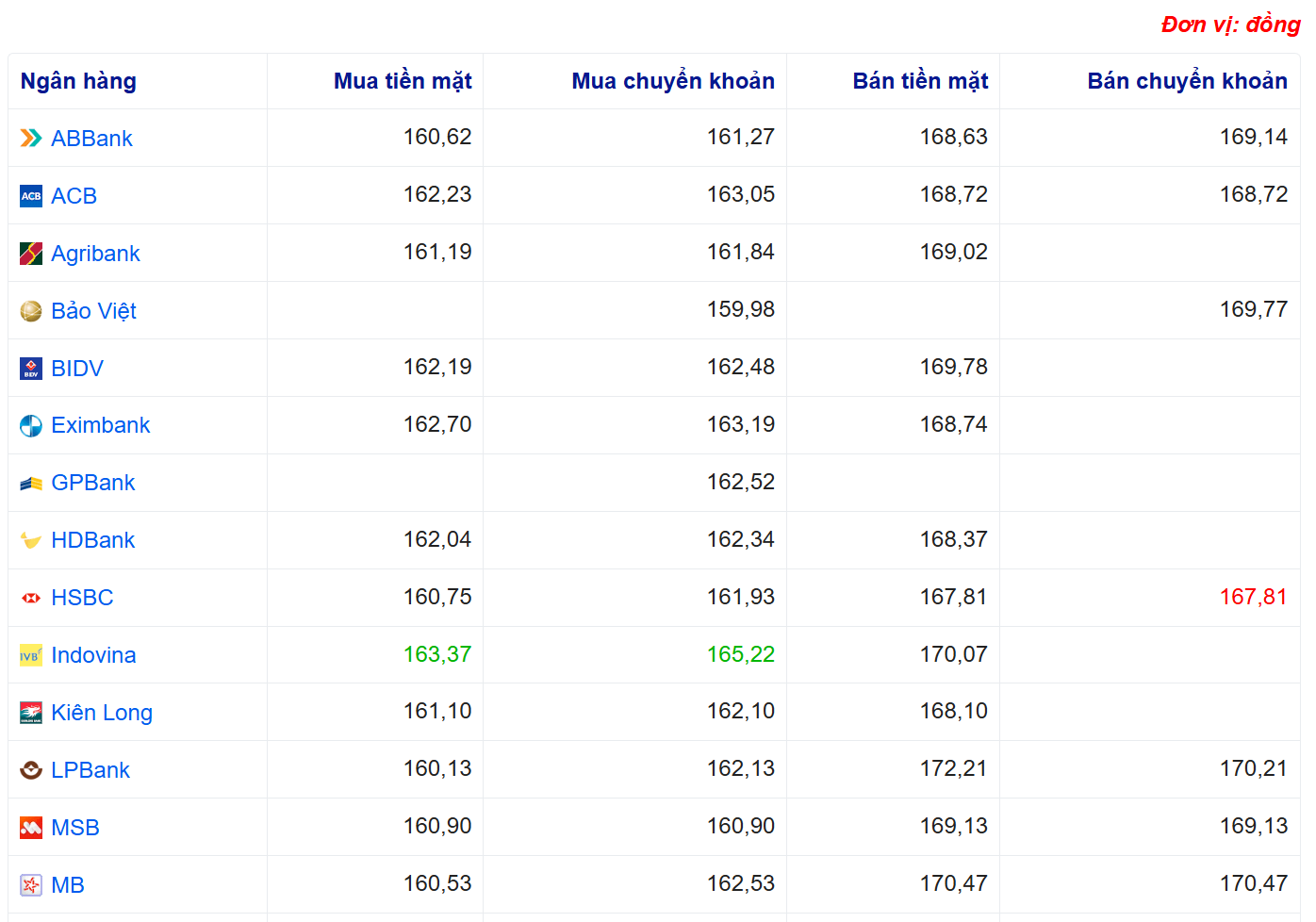The image size is (1316, 922).
Task: Click the BIDV logo icon
Action: coord(31,369)
